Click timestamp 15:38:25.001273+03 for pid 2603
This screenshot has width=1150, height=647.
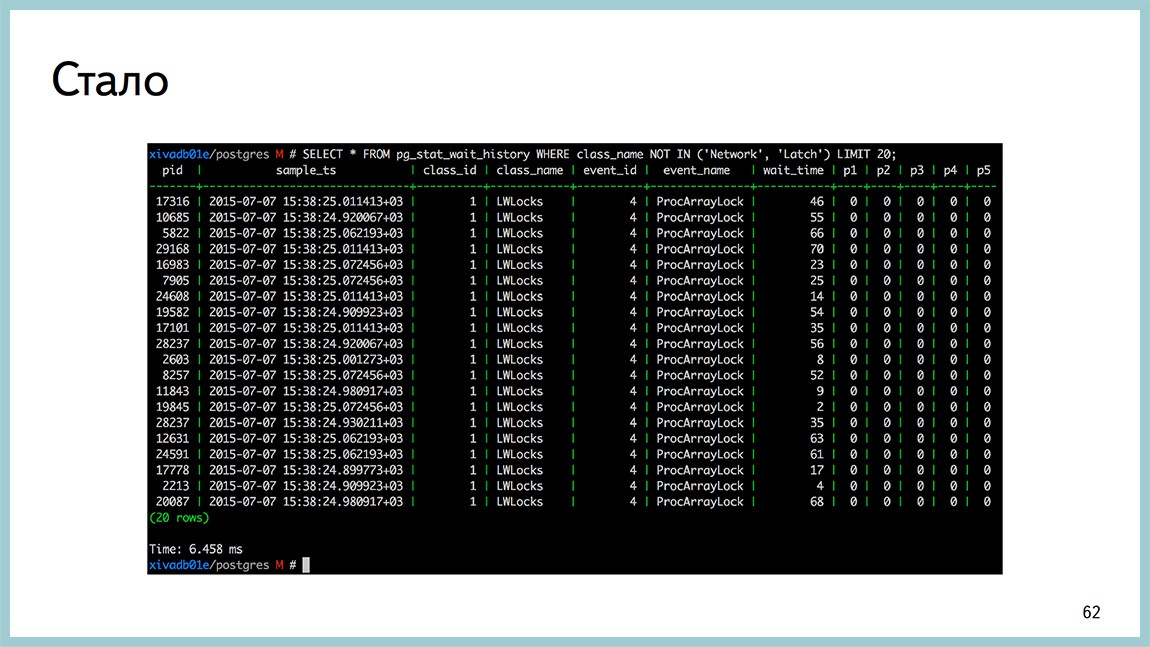[343, 359]
